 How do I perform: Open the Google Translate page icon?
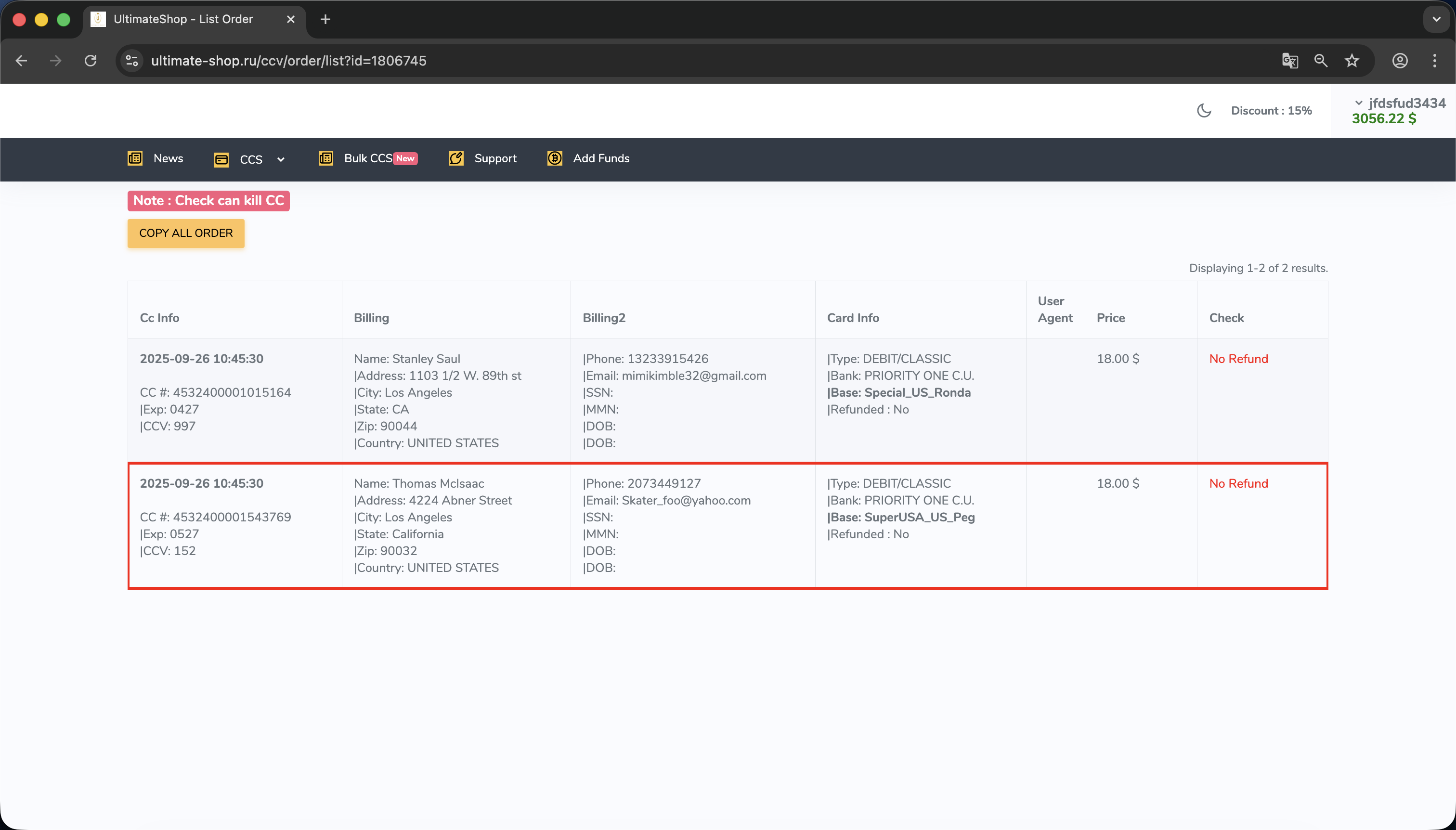coord(1289,61)
